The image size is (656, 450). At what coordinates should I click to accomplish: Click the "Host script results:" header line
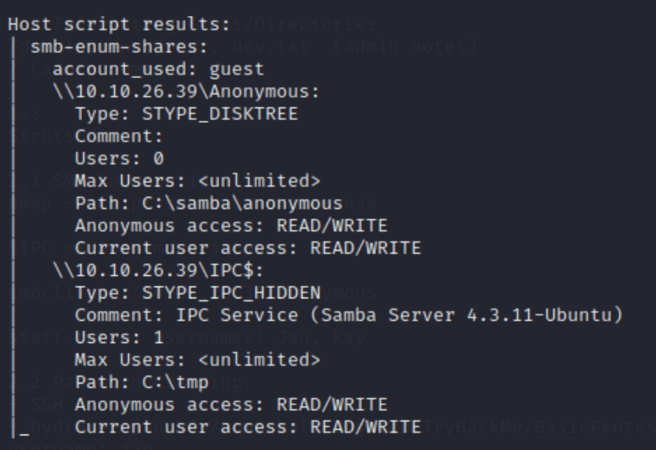(119, 24)
